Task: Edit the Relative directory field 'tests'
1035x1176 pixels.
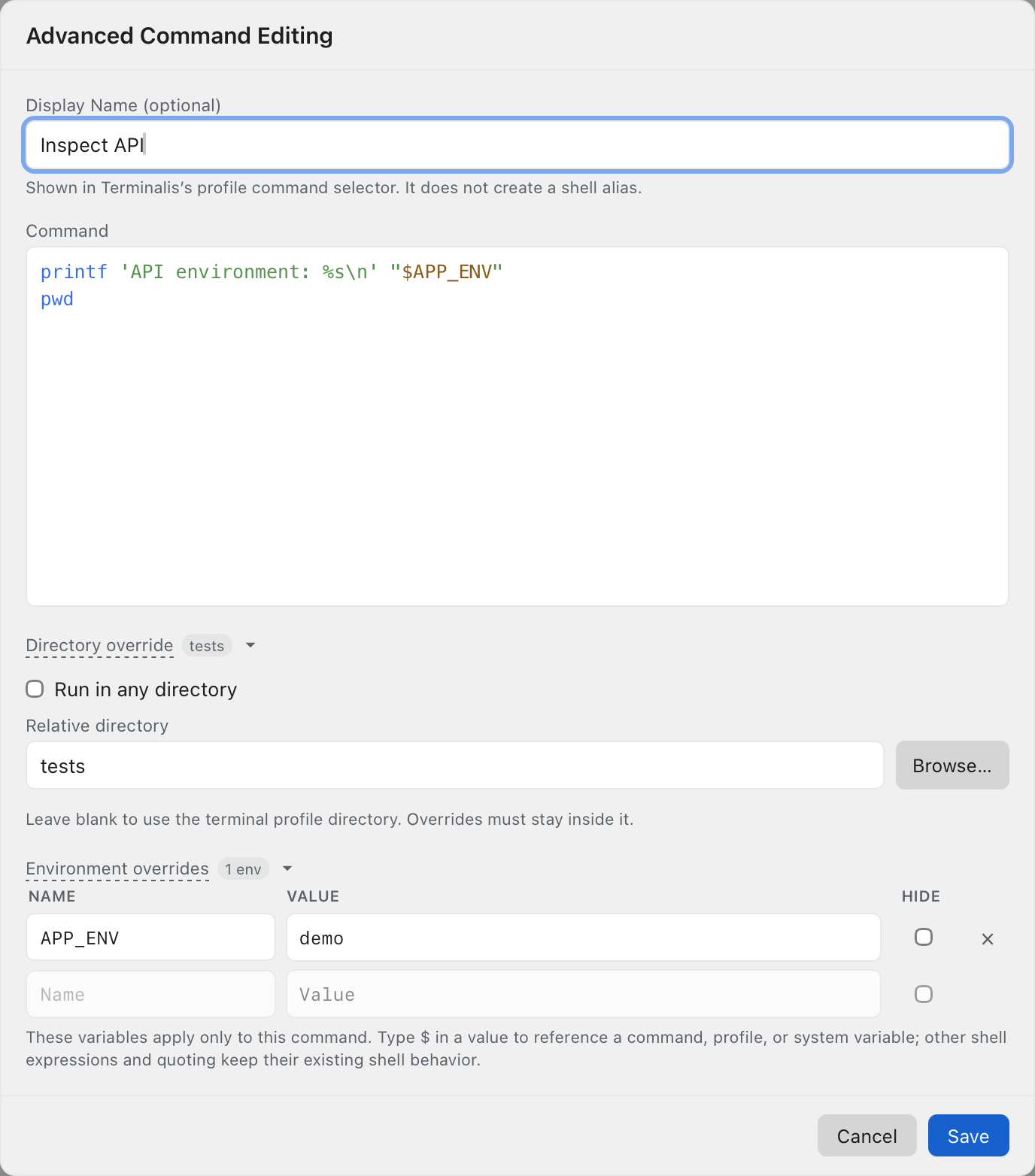Action: point(455,765)
